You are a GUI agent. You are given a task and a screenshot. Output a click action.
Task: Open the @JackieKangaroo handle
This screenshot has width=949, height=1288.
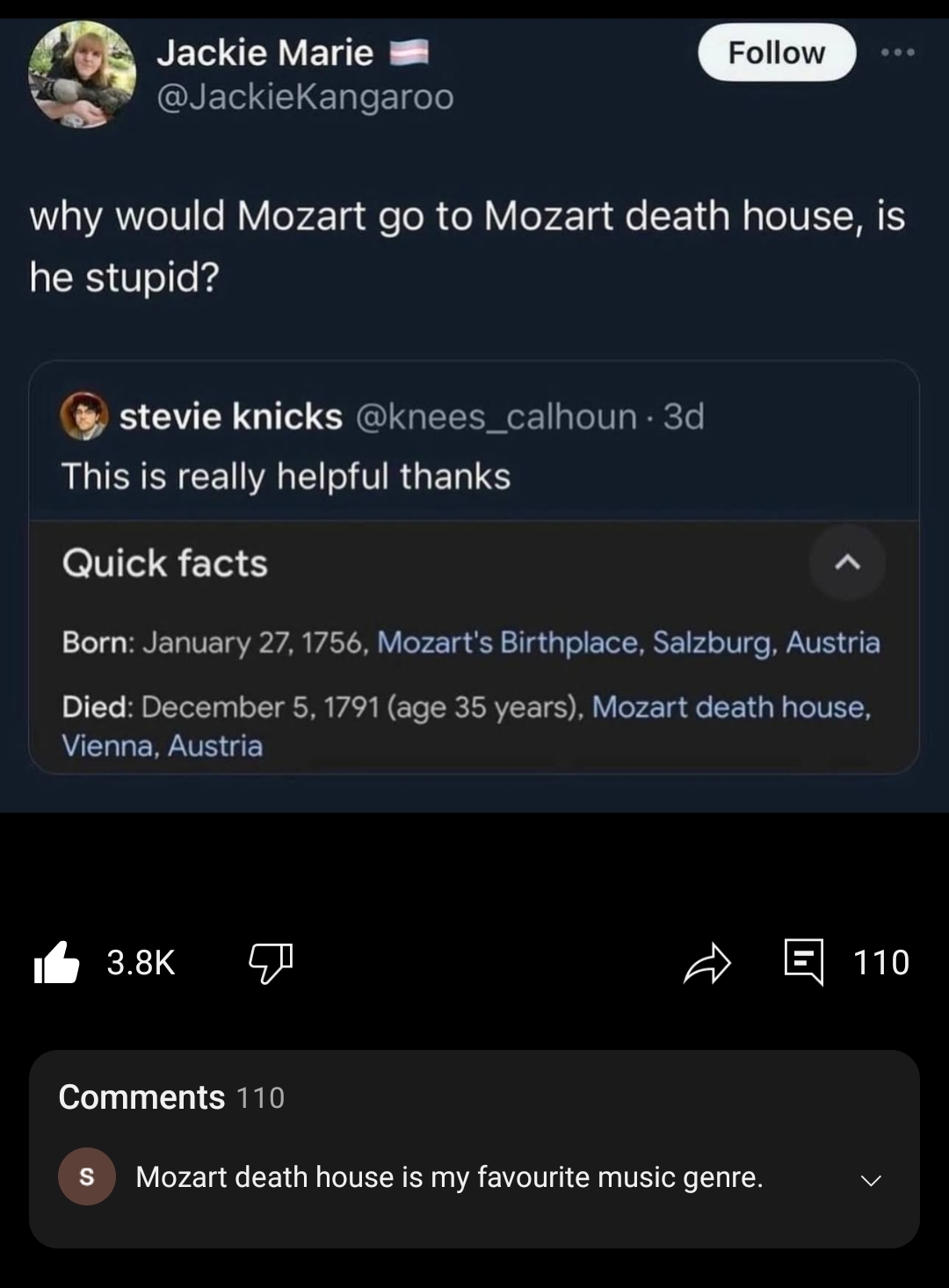(x=305, y=97)
